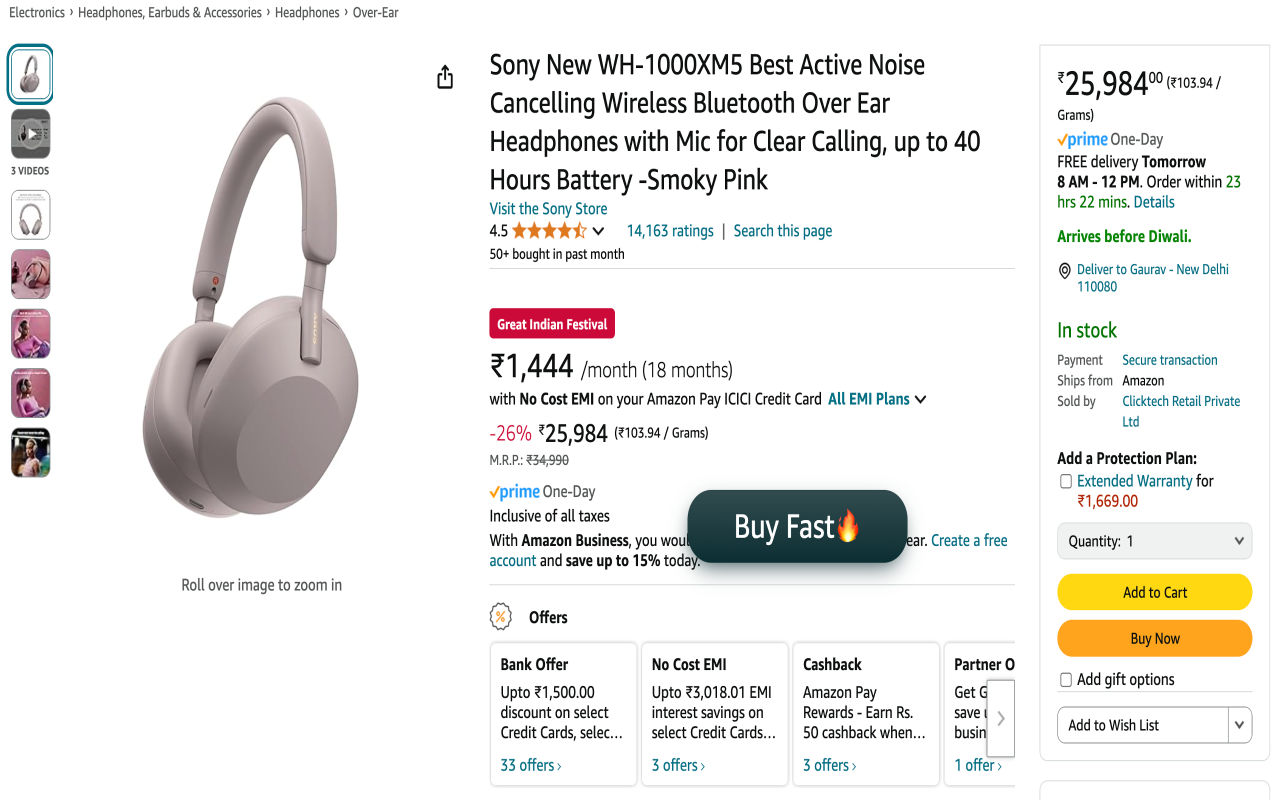Click the Prime logo below the discounted price

click(514, 491)
